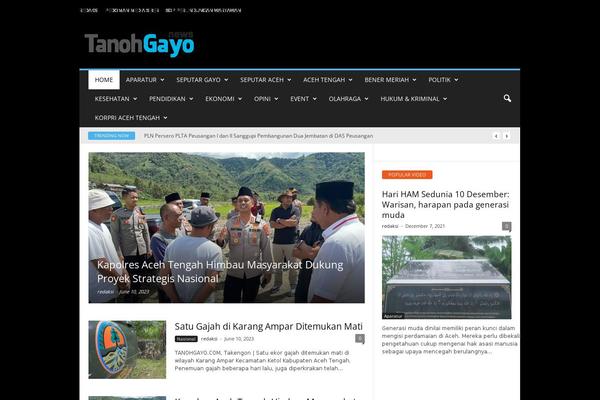Click the Nasional category tag
The image size is (600, 400).
(186, 339)
